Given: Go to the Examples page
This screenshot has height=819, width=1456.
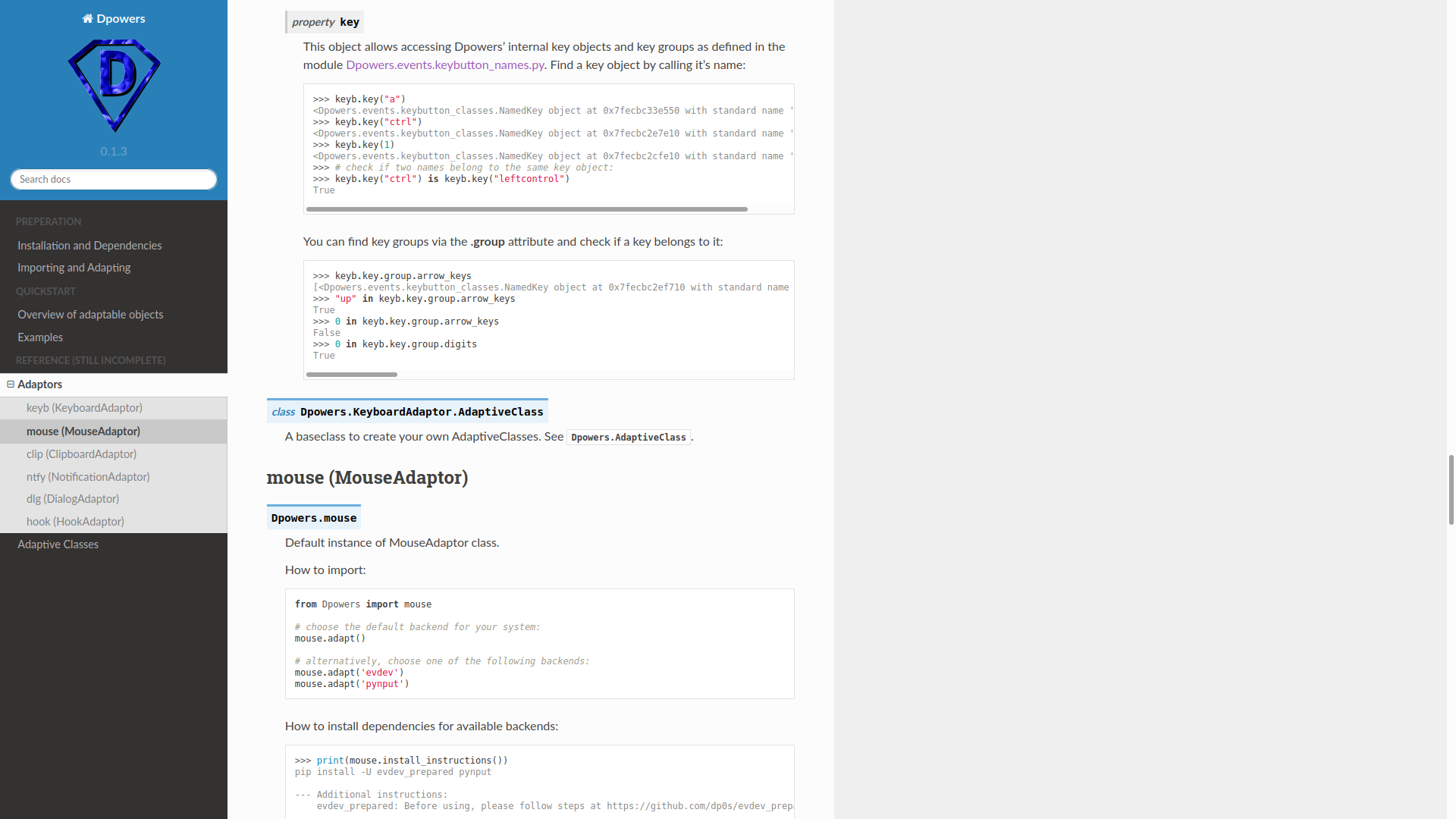Looking at the screenshot, I should coord(40,337).
